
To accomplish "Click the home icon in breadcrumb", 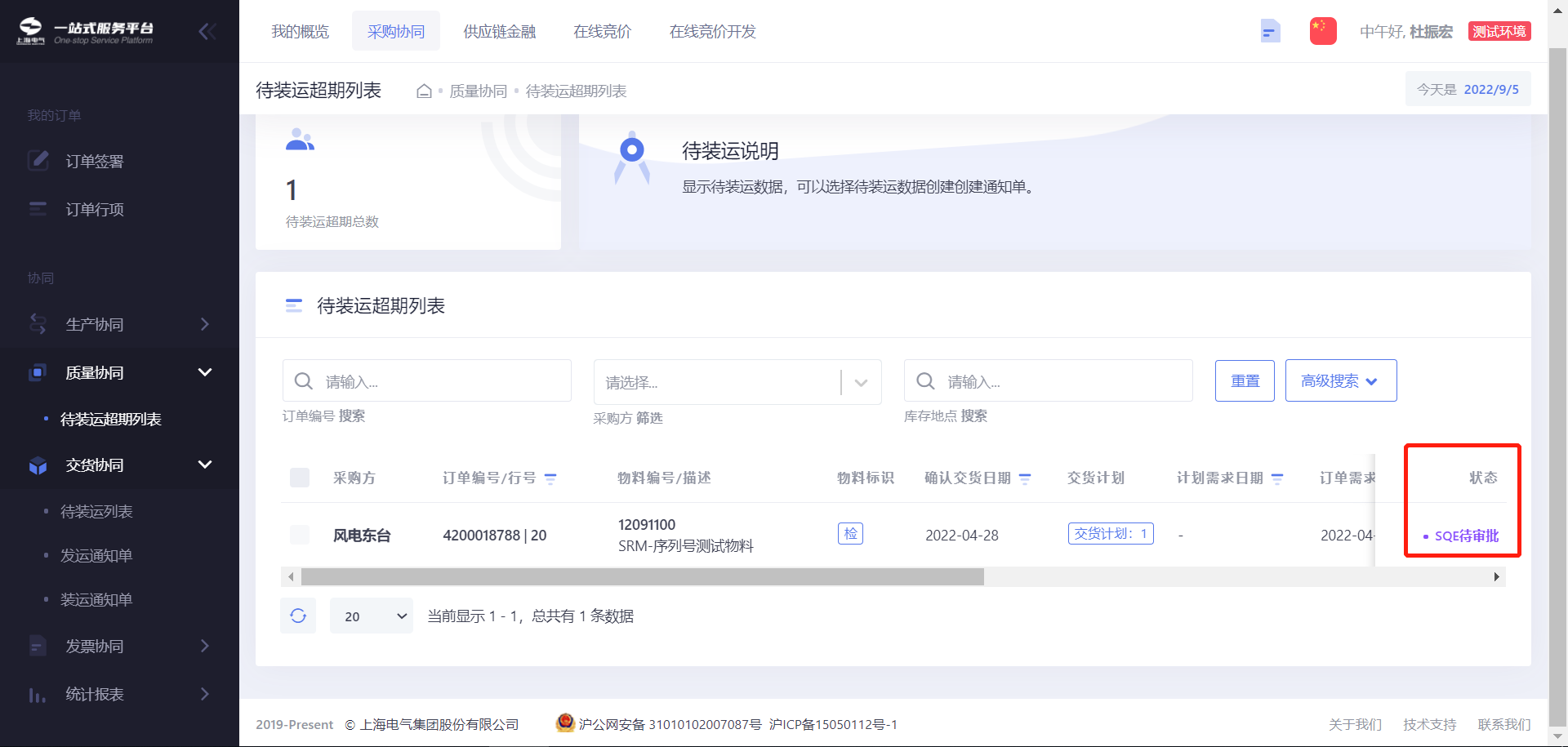I will click(x=424, y=91).
